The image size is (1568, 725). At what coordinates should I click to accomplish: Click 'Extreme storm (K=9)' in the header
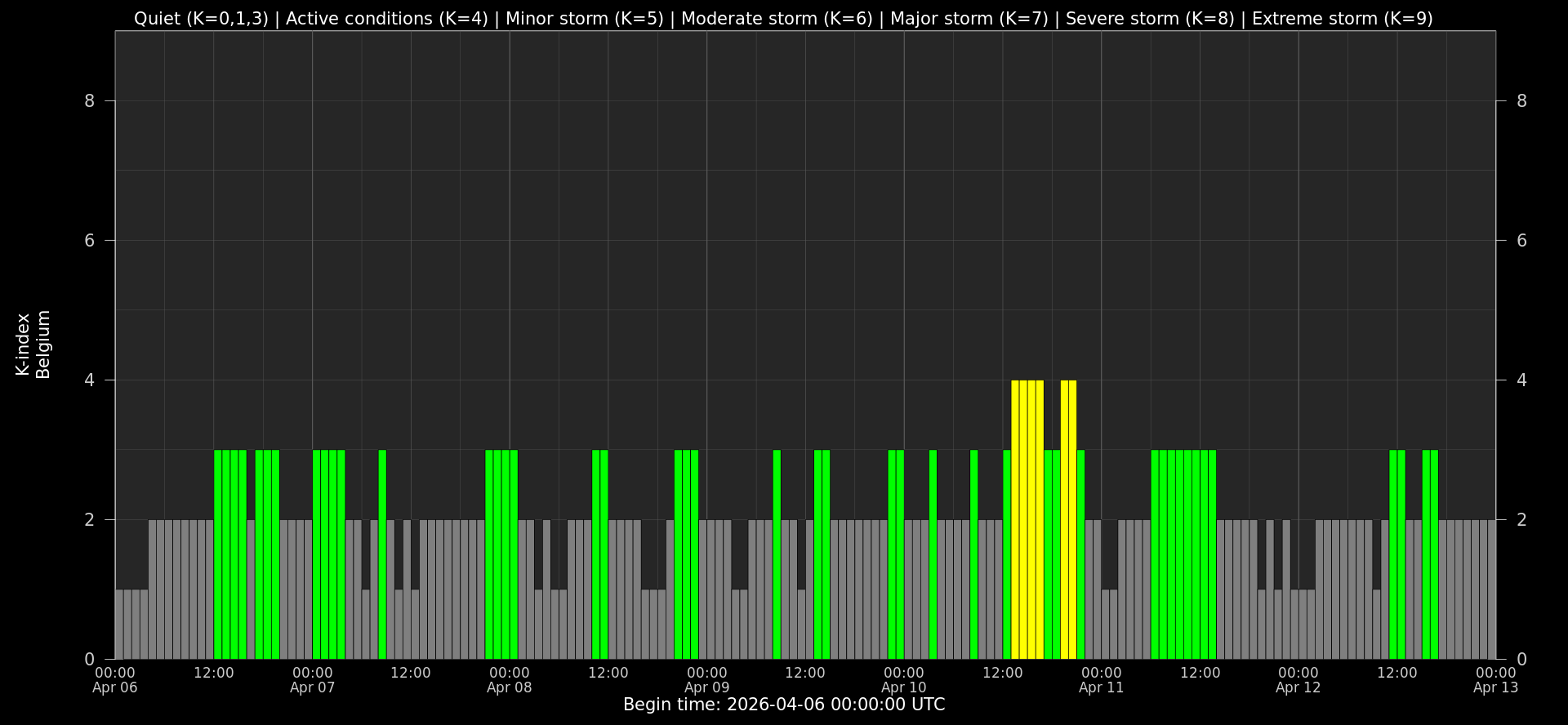(1342, 19)
